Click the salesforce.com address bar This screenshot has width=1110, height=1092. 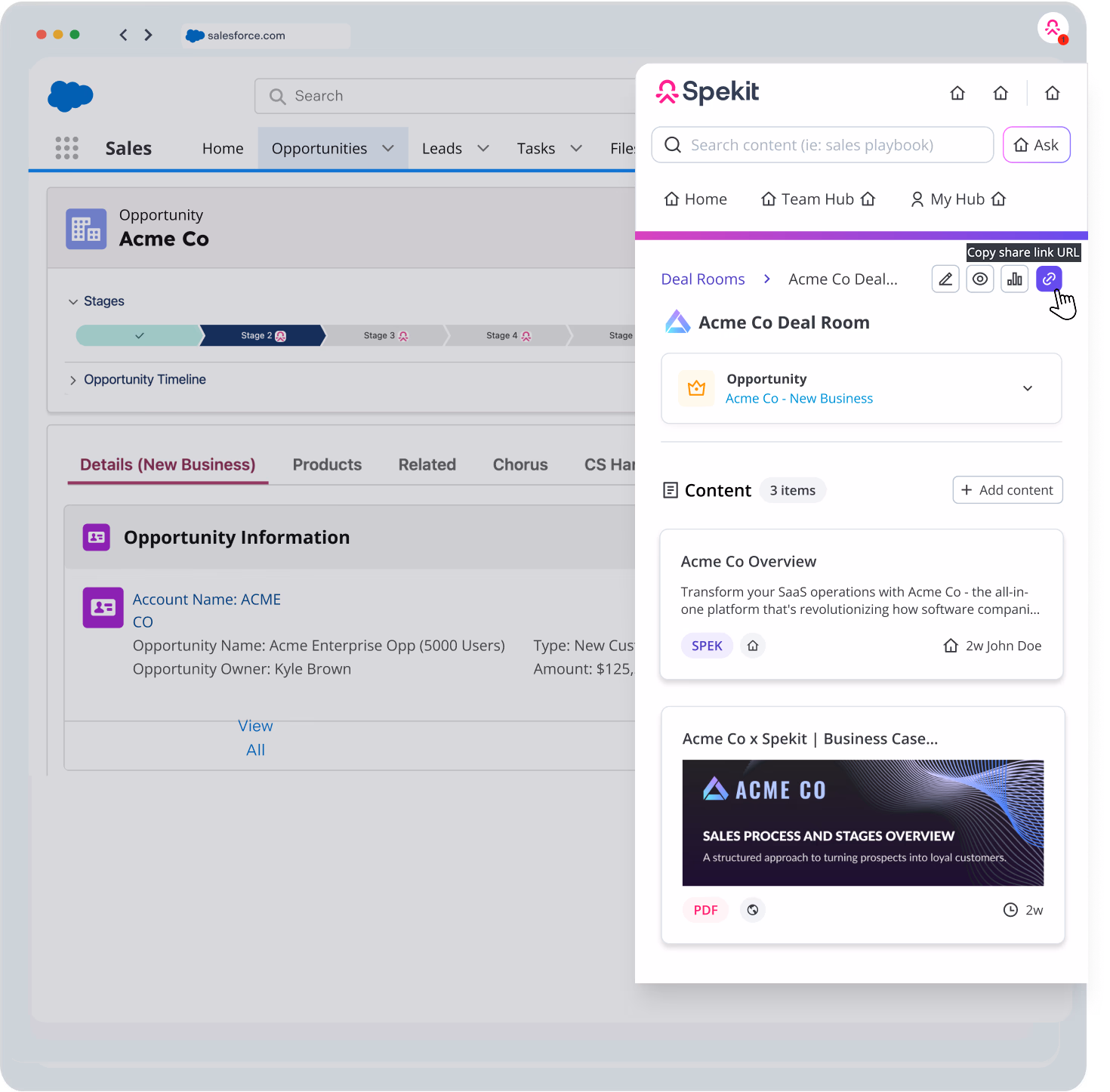266,35
